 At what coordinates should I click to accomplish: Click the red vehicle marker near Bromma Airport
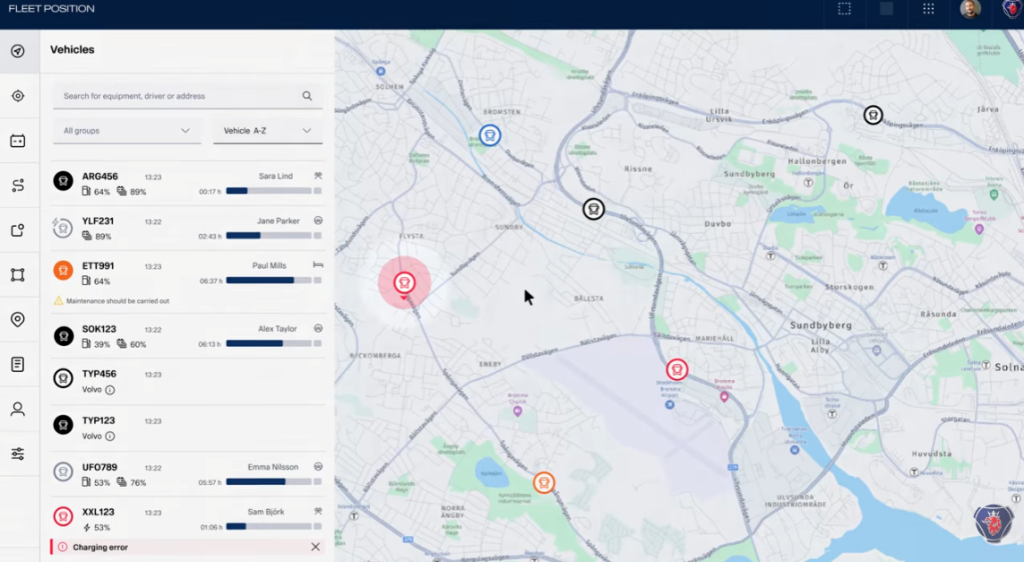677,369
